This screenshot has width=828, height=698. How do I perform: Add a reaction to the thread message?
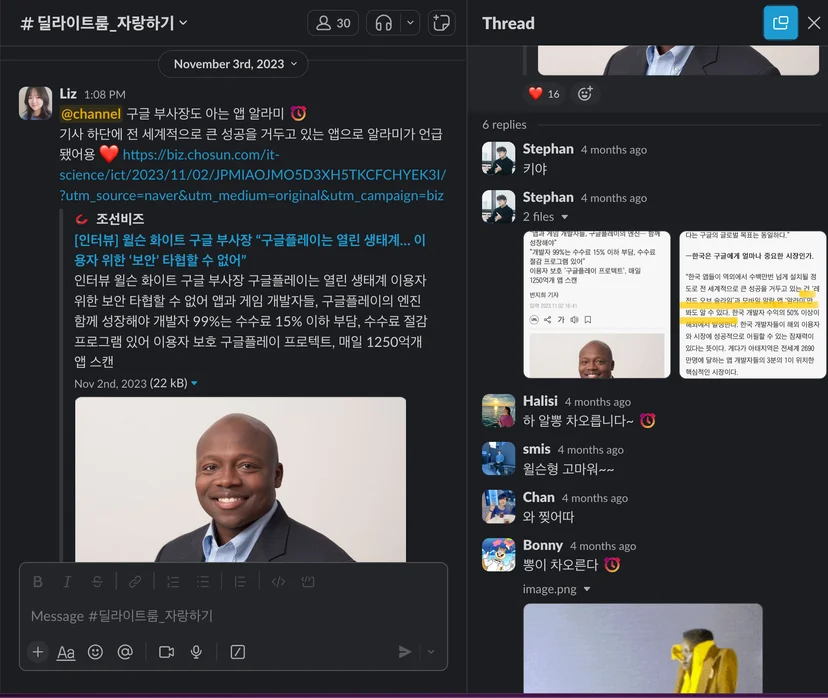click(x=585, y=94)
